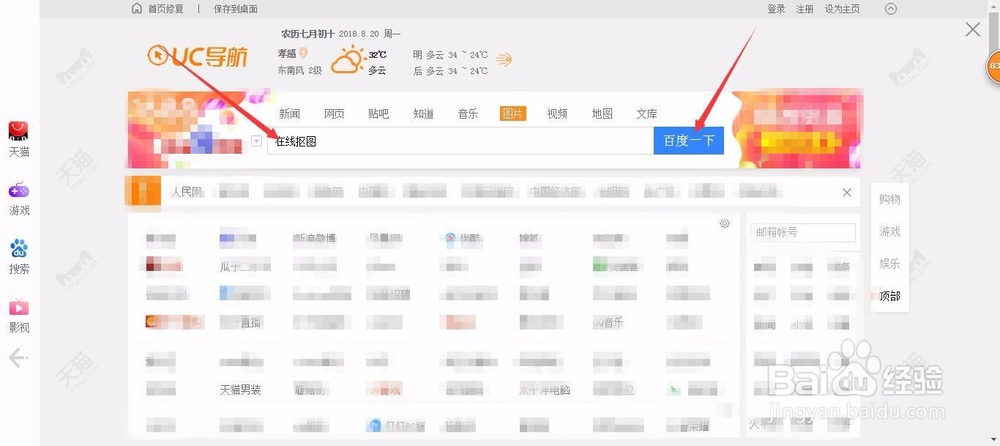Click the 邮箱帐号 input field
1000x446 pixels.
point(803,233)
